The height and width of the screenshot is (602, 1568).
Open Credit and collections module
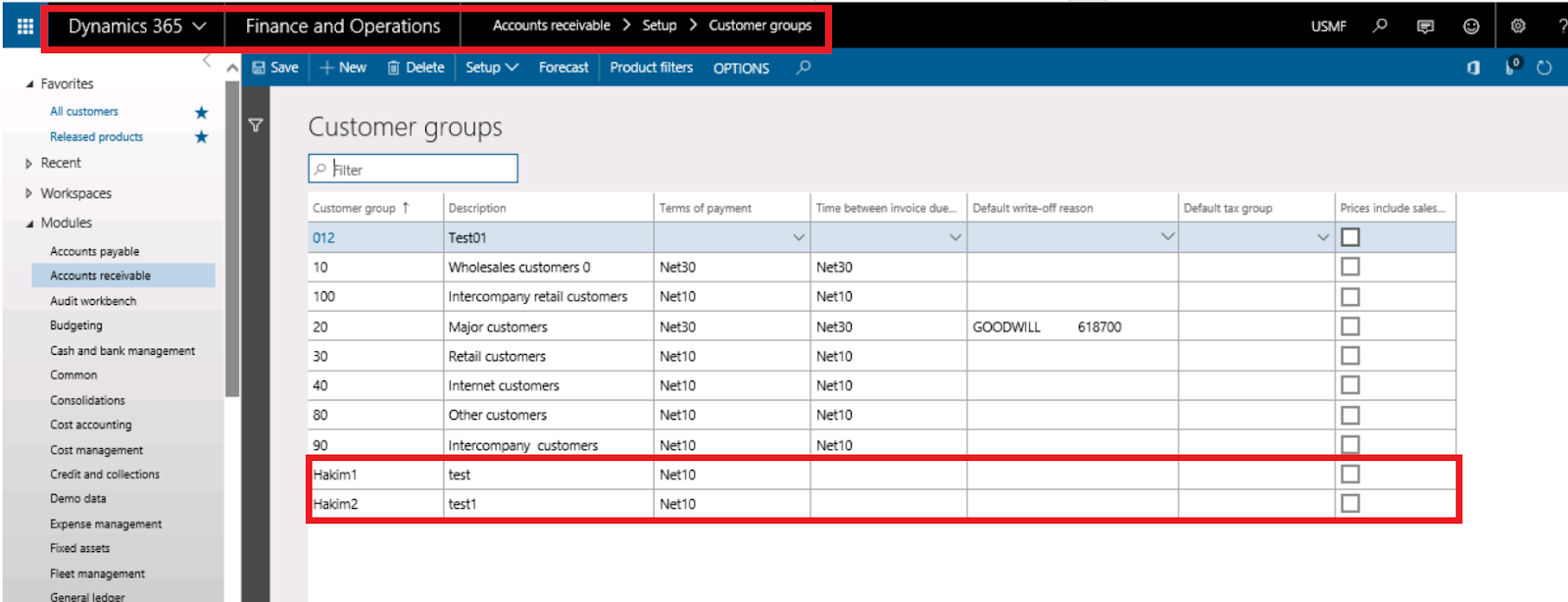point(105,475)
